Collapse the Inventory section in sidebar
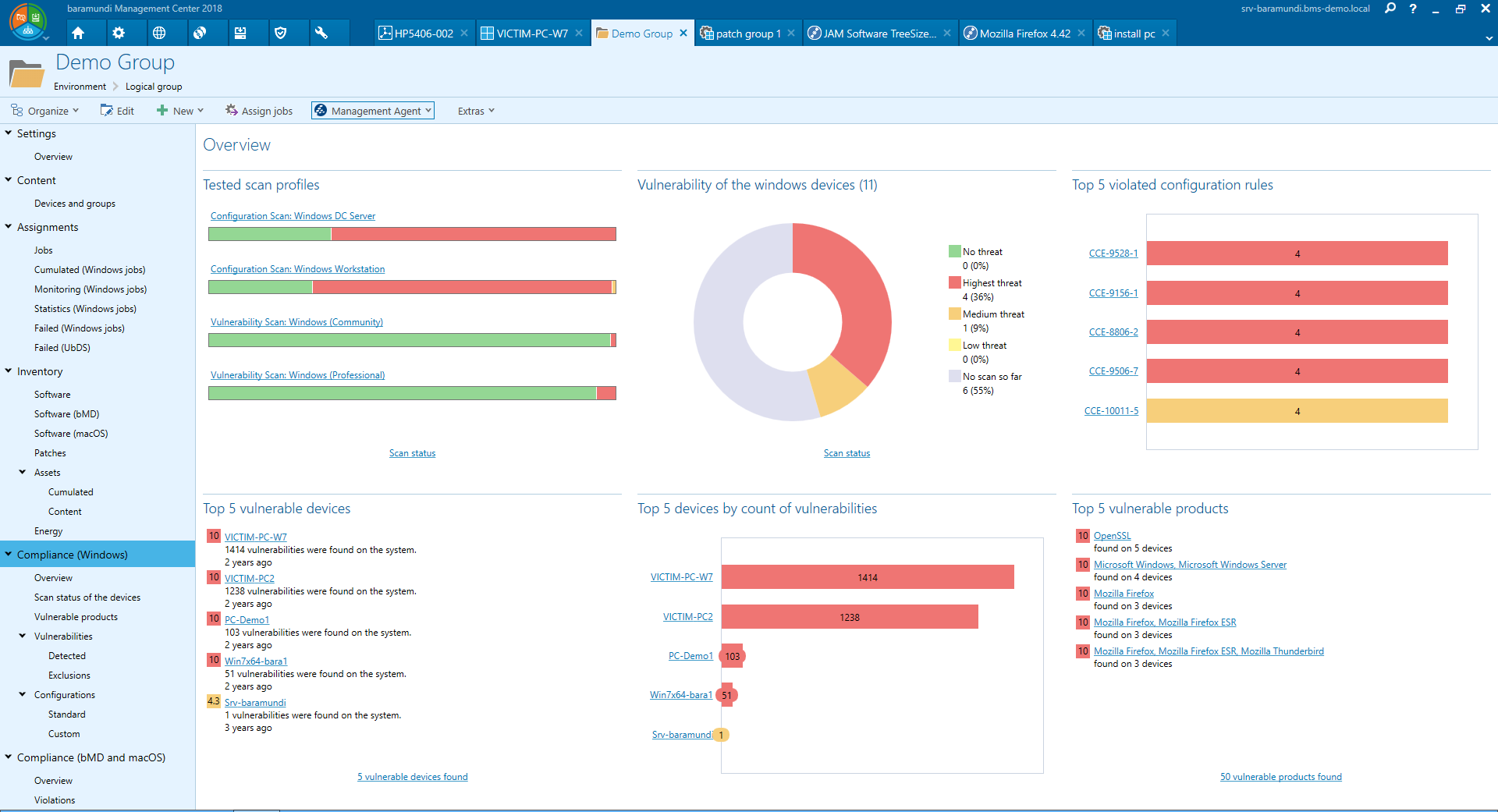The height and width of the screenshot is (812, 1498). click(9, 371)
